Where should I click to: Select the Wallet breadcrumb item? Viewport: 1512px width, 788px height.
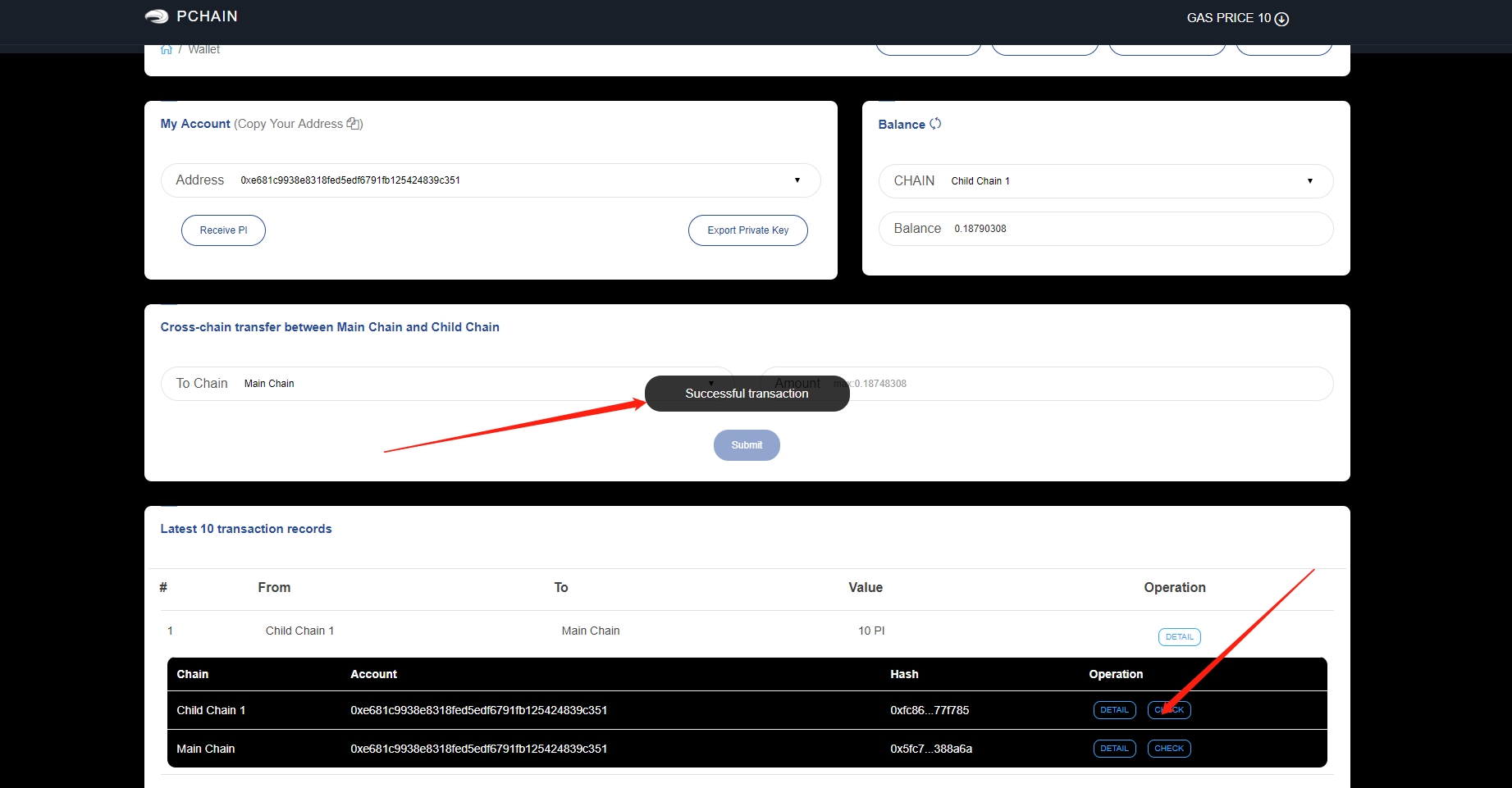tap(204, 50)
